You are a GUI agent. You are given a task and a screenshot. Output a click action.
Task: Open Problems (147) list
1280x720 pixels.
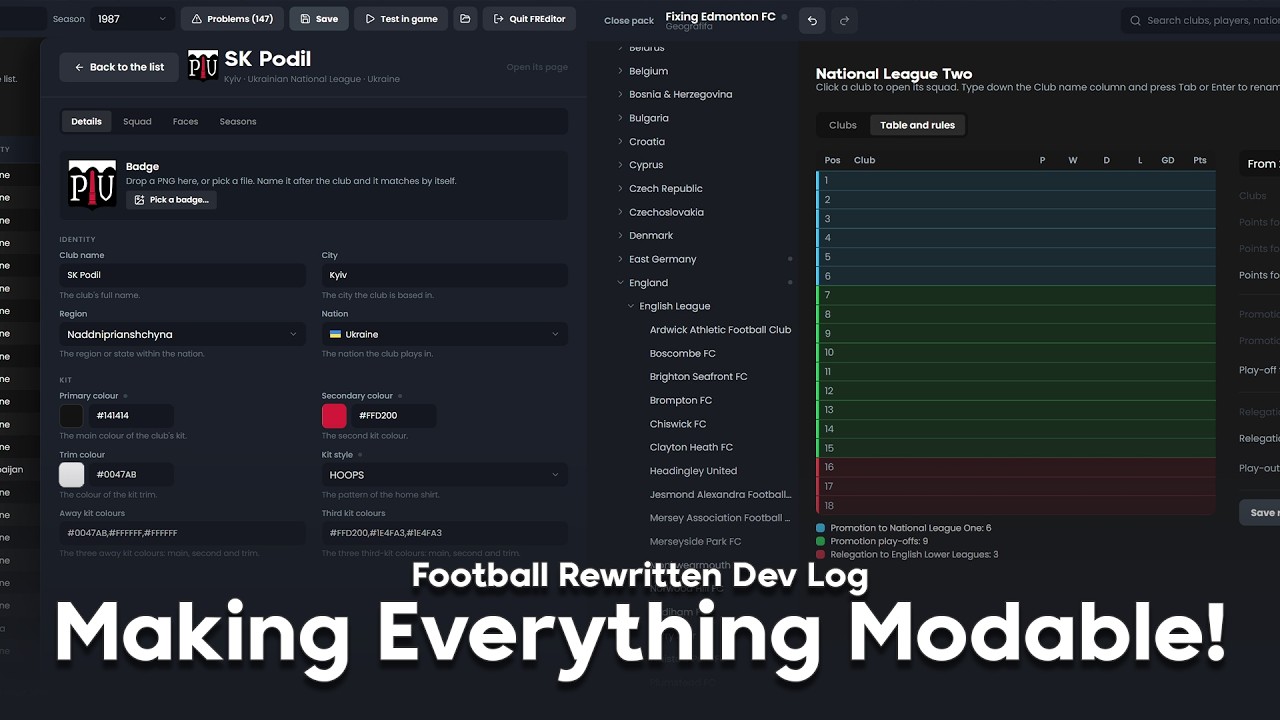point(232,19)
